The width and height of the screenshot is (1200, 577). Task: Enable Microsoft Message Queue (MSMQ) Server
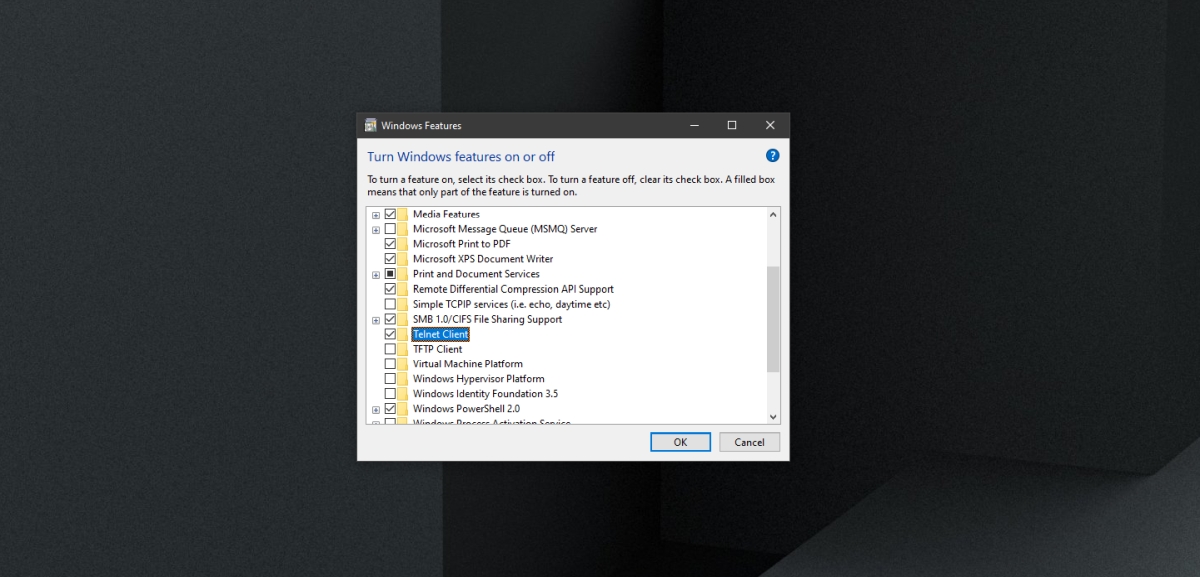coord(390,229)
